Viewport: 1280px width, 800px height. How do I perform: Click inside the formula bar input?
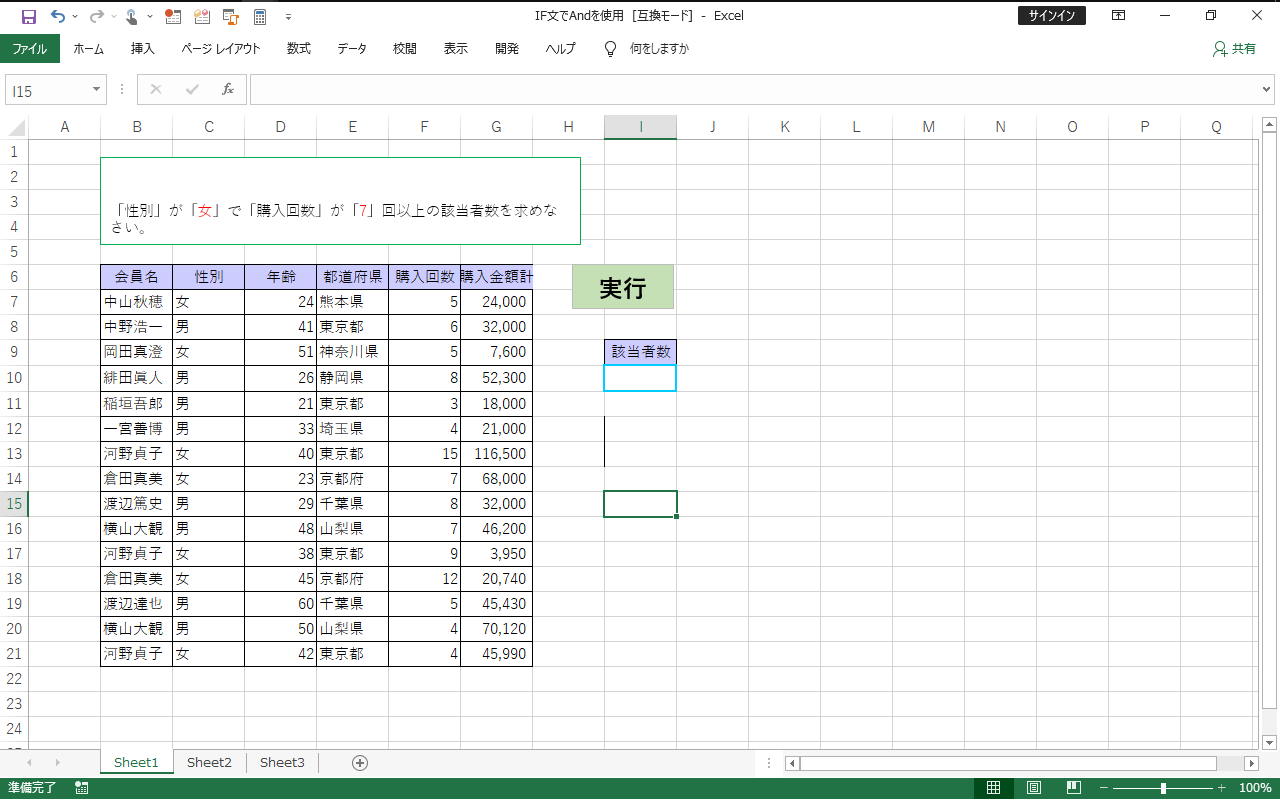coord(755,90)
